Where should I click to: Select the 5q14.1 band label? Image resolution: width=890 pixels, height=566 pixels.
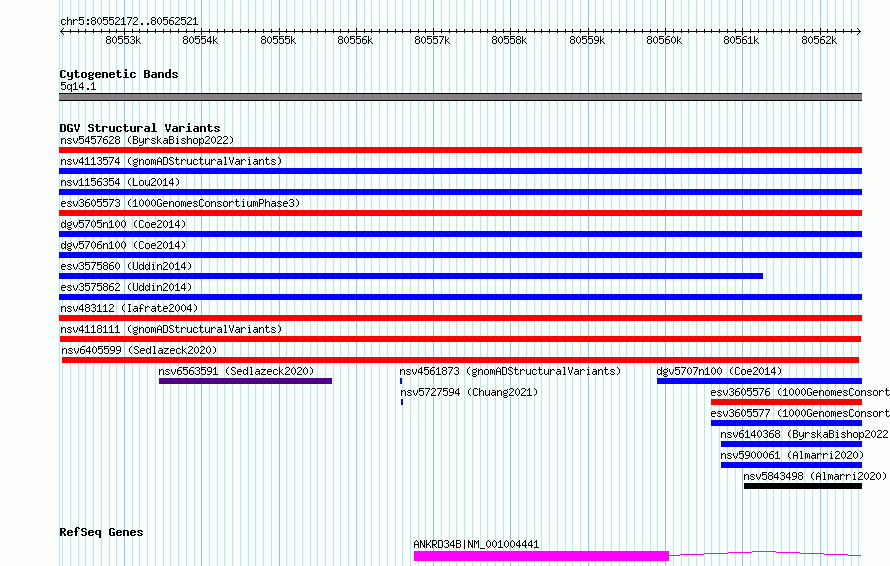click(x=78, y=86)
